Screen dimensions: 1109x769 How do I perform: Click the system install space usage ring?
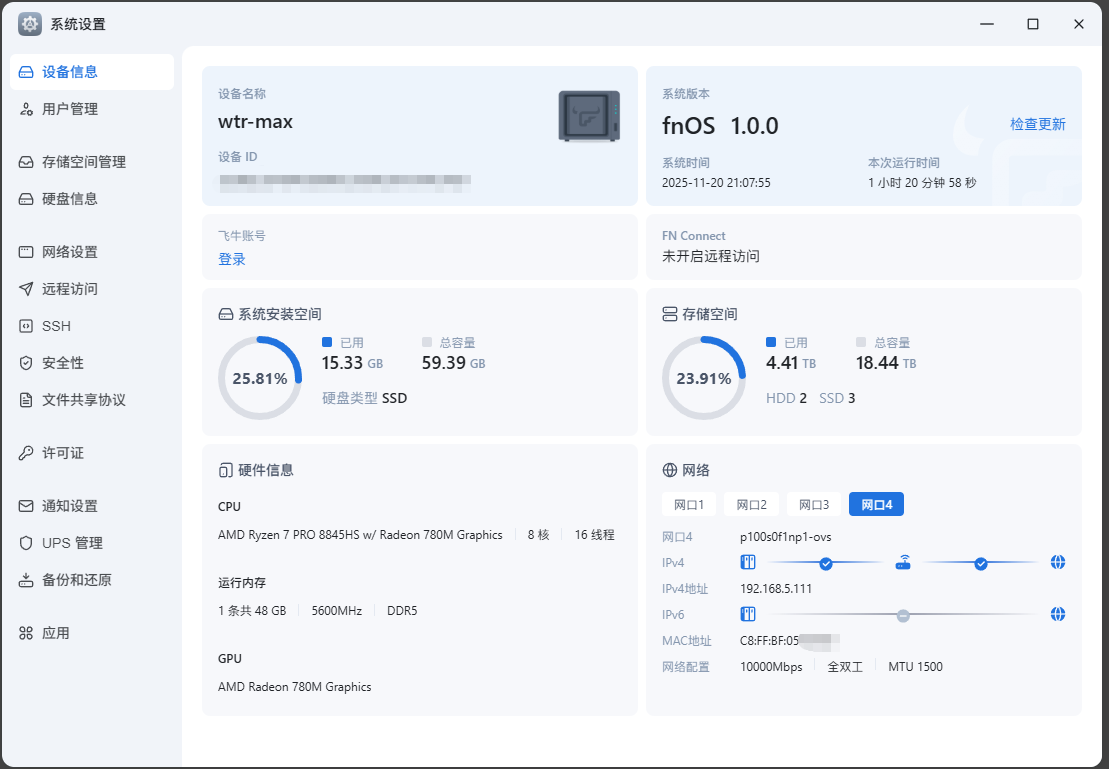(260, 378)
